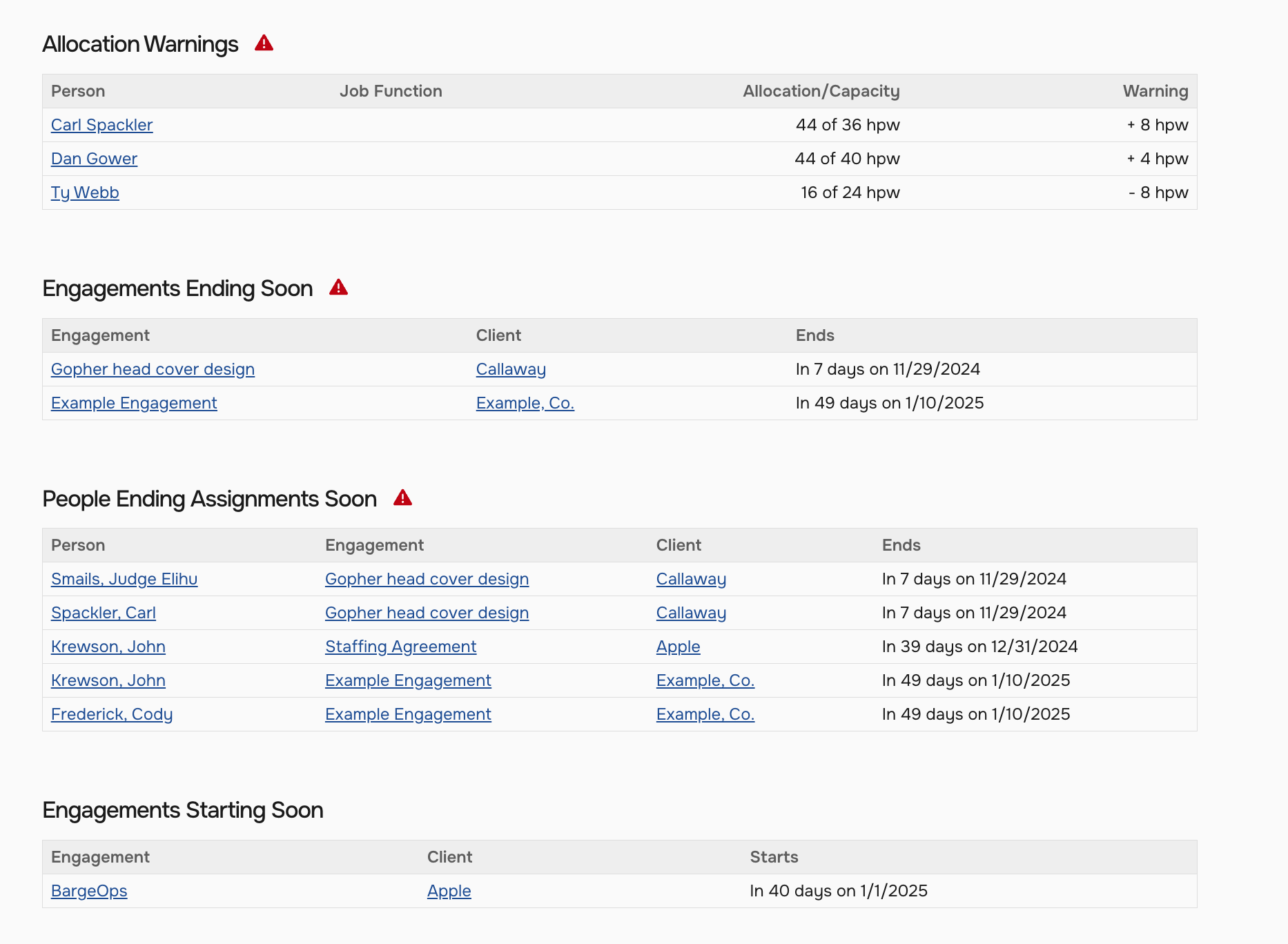Click the Warning column header
The height and width of the screenshot is (944, 1288).
(x=1155, y=91)
